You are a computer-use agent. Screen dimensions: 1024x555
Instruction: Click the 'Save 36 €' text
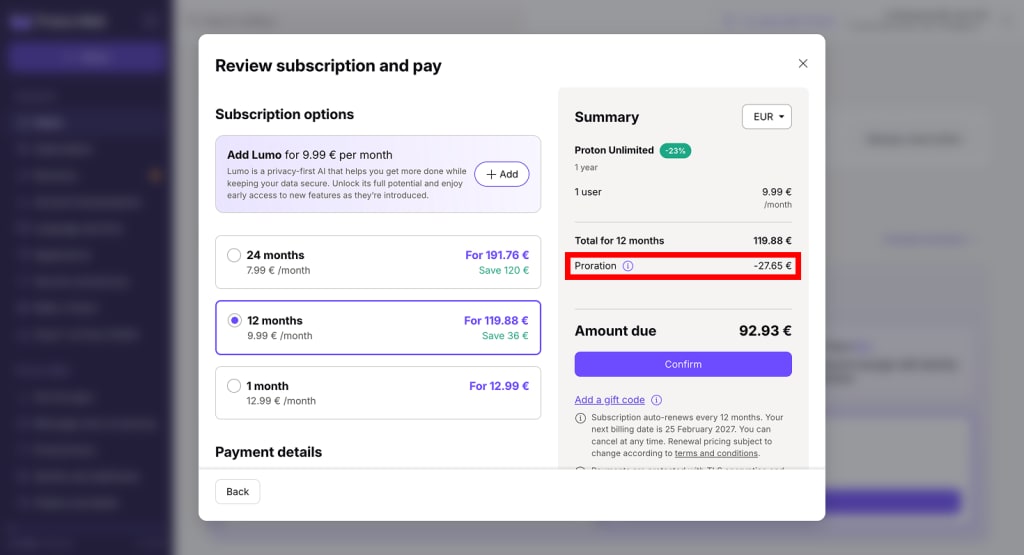[505, 336]
